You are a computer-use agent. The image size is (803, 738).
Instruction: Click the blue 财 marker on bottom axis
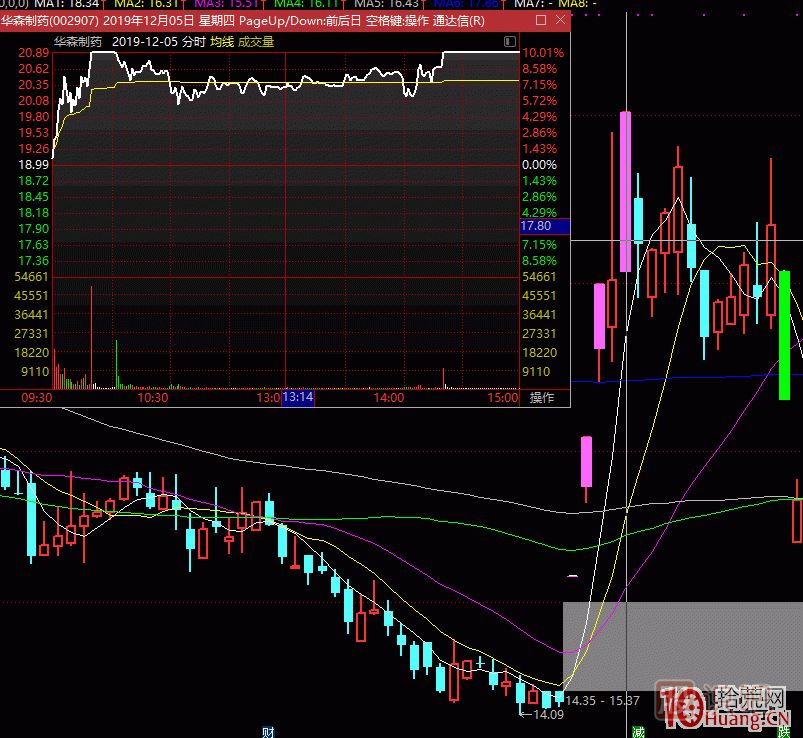pos(268,731)
